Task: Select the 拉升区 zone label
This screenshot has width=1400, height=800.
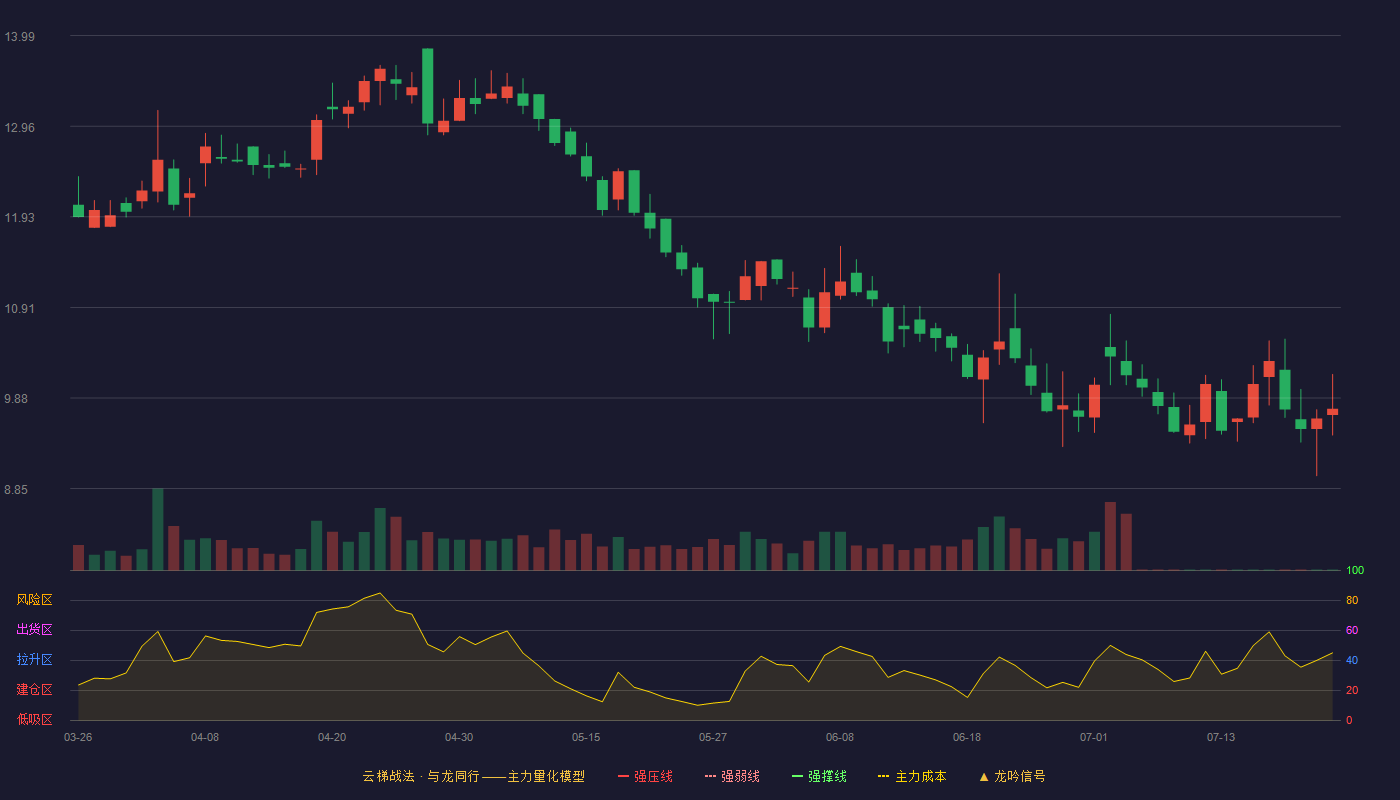Action: (34, 660)
